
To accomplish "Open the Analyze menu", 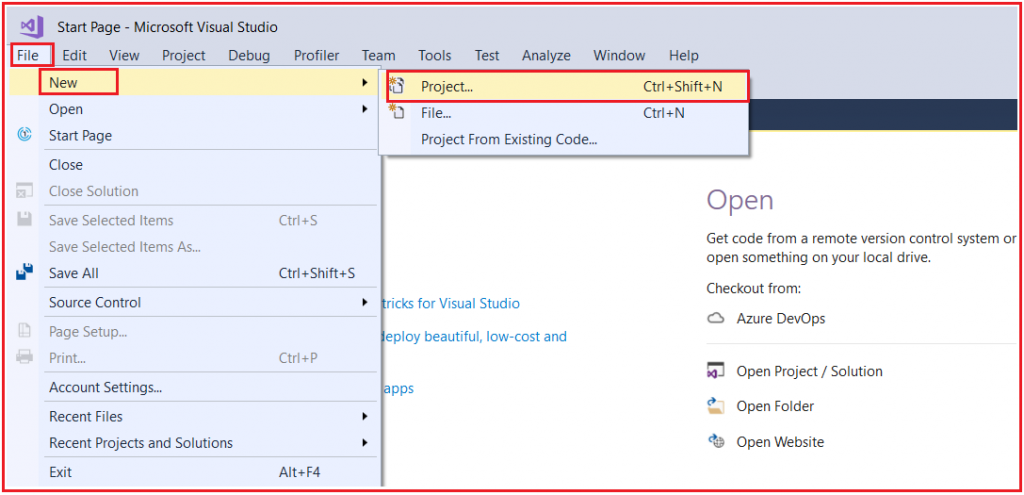I will coord(546,56).
